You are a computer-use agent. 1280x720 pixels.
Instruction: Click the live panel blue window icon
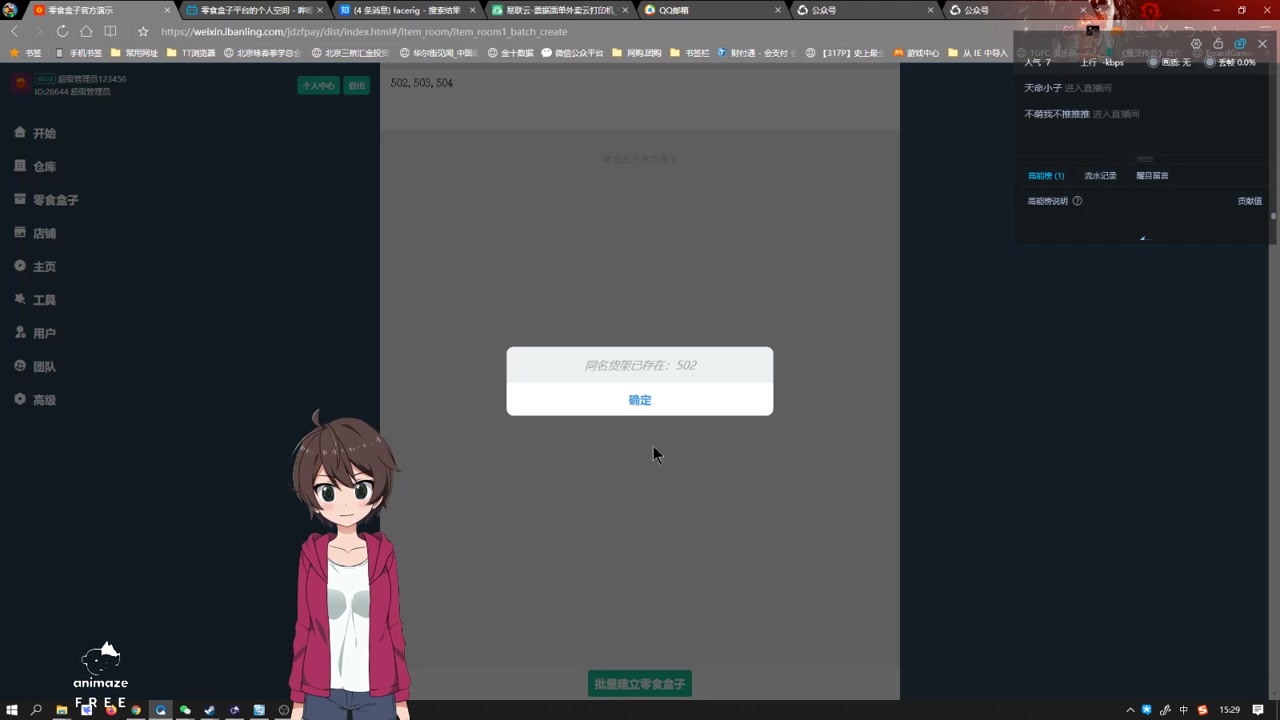coord(1240,44)
